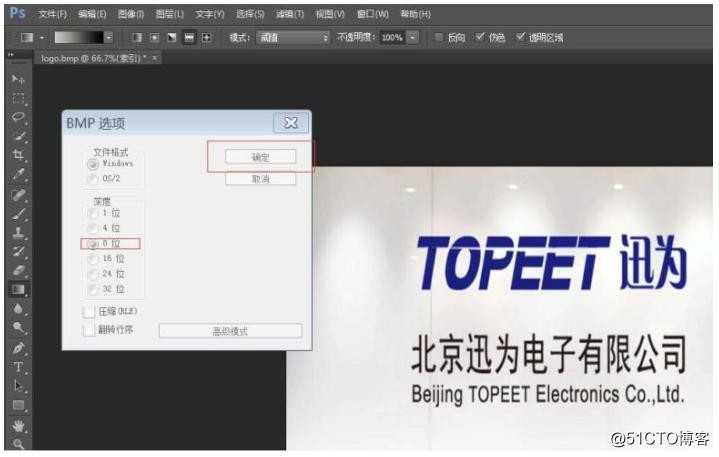Click 确定 in BMP options dialog

260,157
